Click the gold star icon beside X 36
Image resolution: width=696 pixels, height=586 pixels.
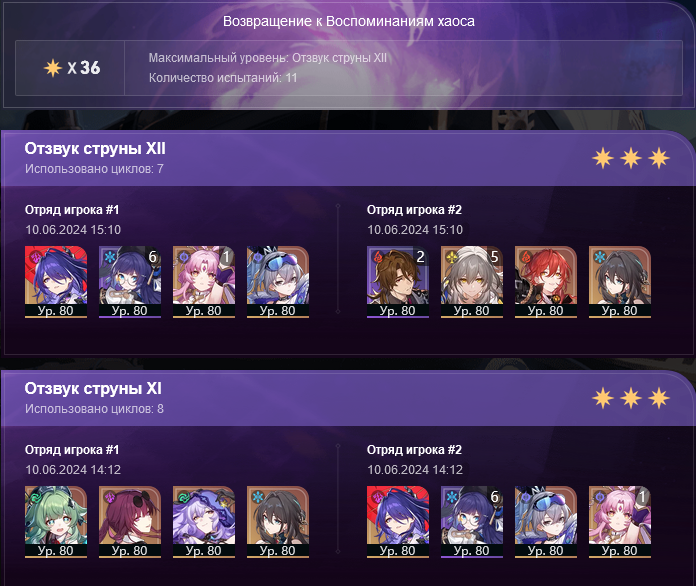53,68
